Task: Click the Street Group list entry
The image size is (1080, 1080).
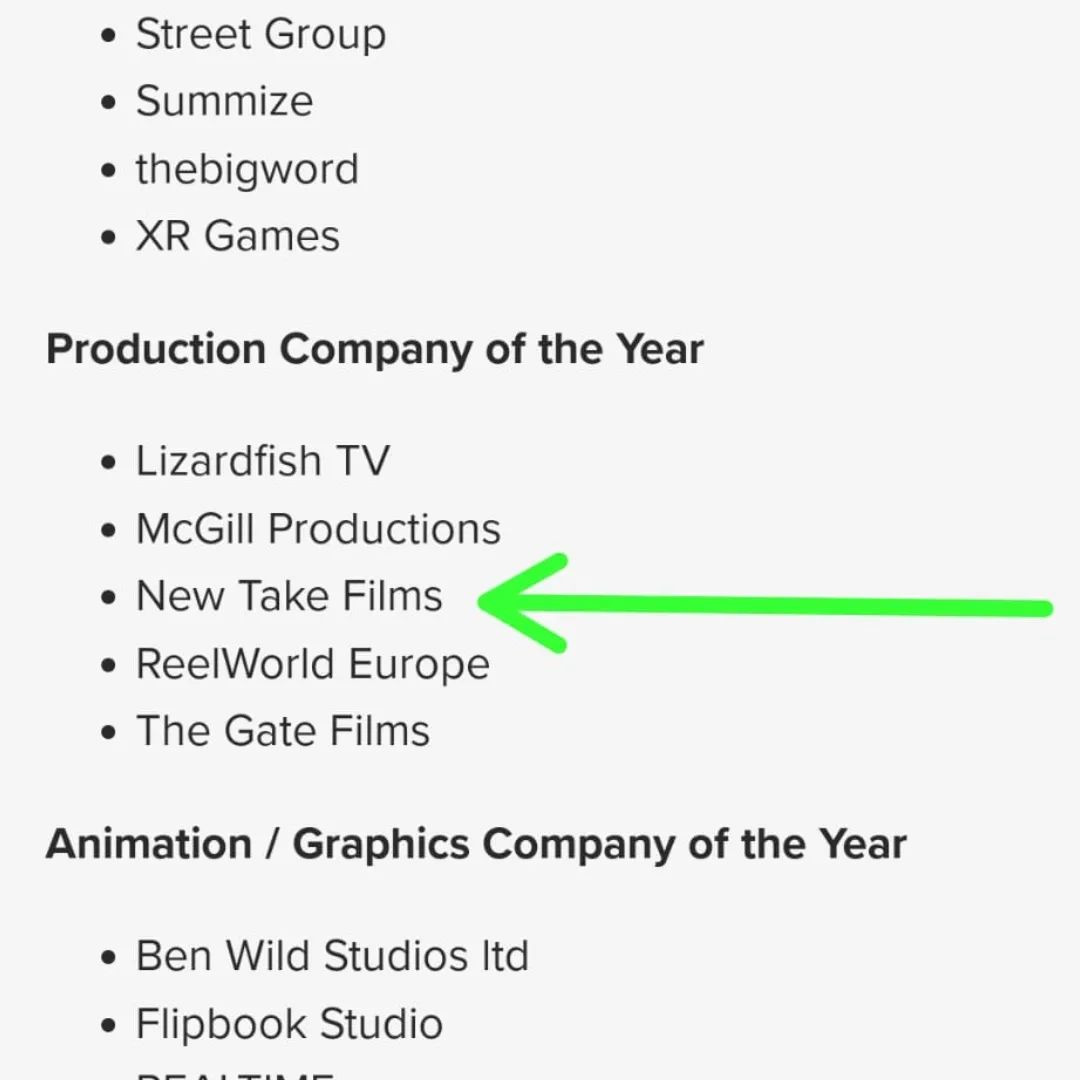Action: click(260, 34)
